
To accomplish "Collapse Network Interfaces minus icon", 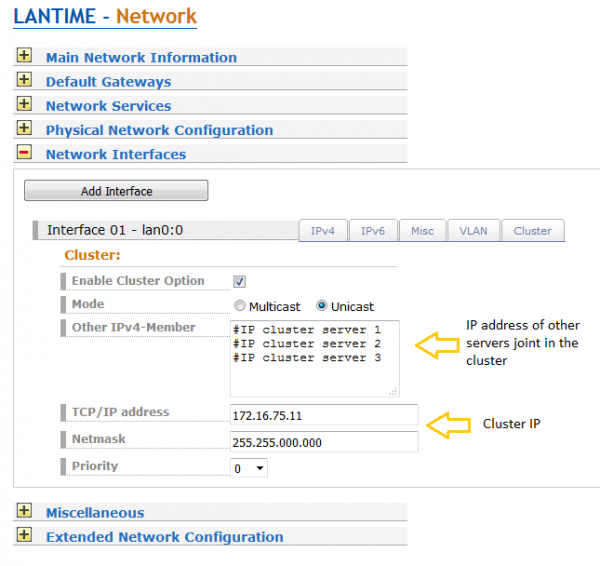I will pos(24,152).
